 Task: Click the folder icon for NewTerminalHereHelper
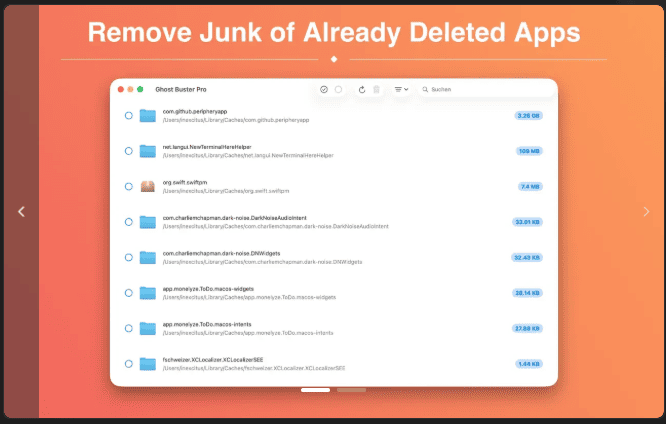point(148,151)
